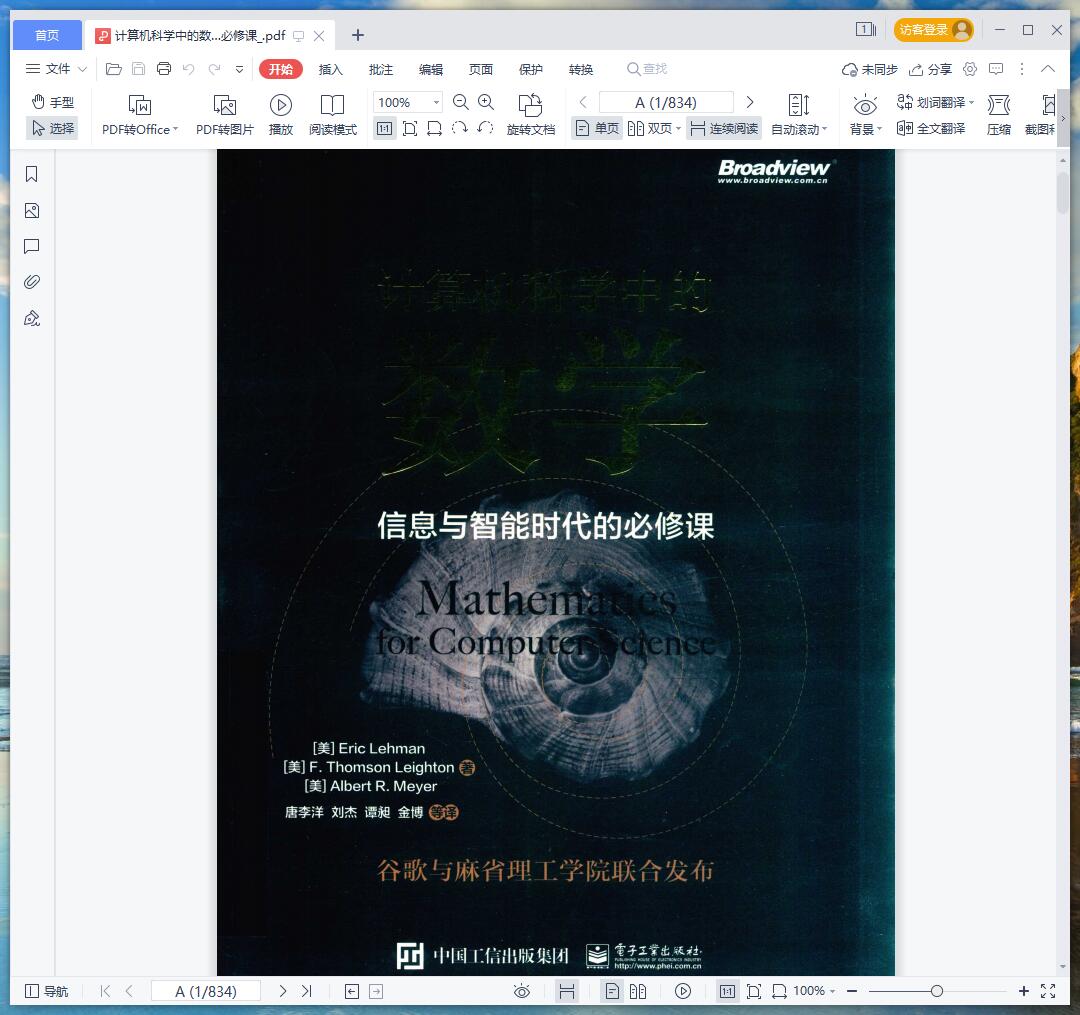Image resolution: width=1080 pixels, height=1015 pixels.
Task: Toggle eye protection mode in status bar
Action: click(x=522, y=991)
